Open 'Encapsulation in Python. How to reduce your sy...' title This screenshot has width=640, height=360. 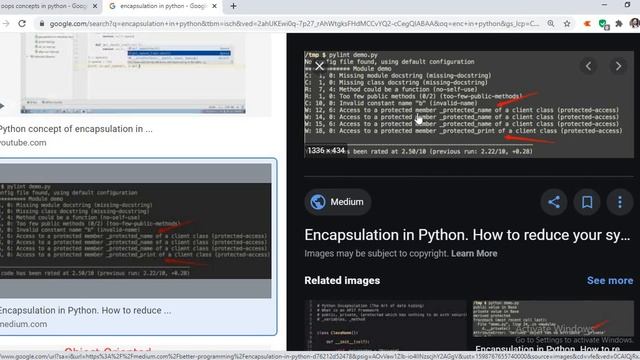click(x=467, y=235)
